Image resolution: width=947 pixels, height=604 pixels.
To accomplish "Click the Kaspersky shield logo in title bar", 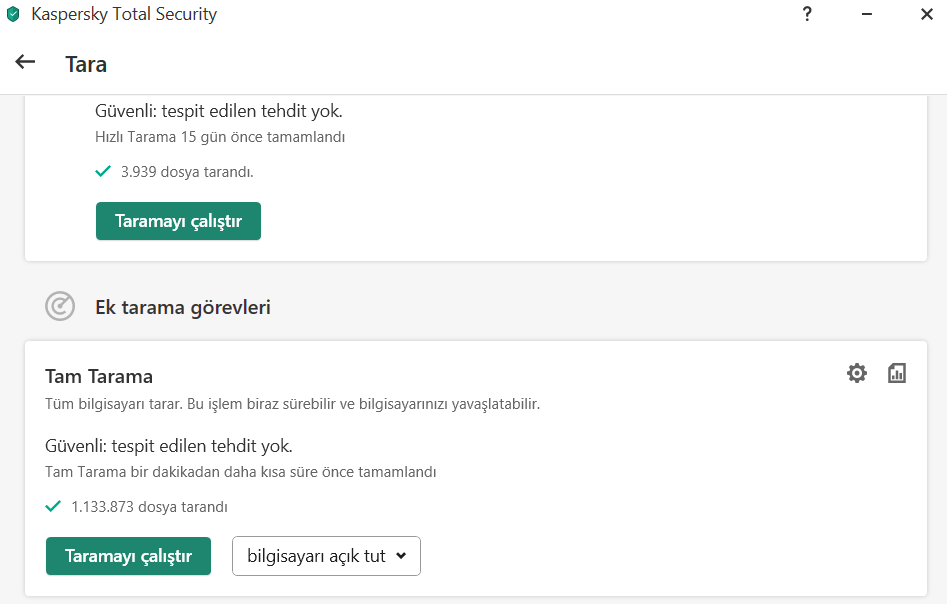I will tap(13, 14).
